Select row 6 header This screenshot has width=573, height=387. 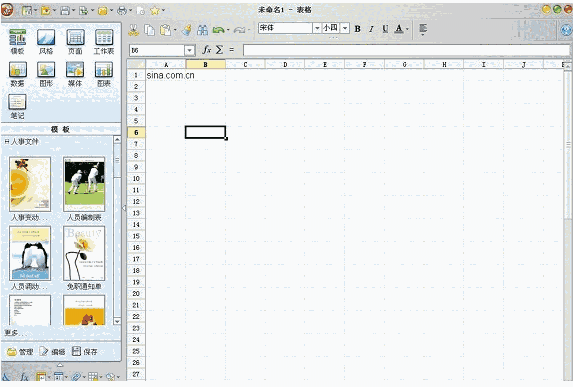(x=136, y=132)
